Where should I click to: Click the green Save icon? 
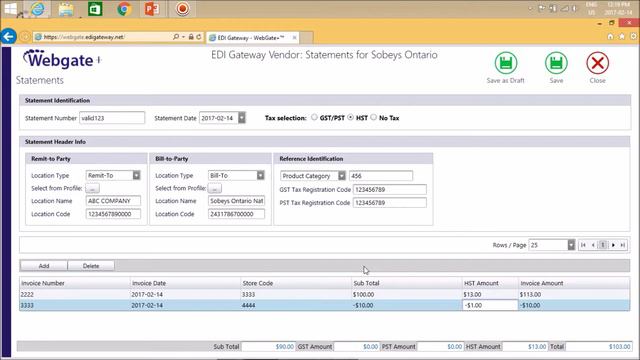556,63
